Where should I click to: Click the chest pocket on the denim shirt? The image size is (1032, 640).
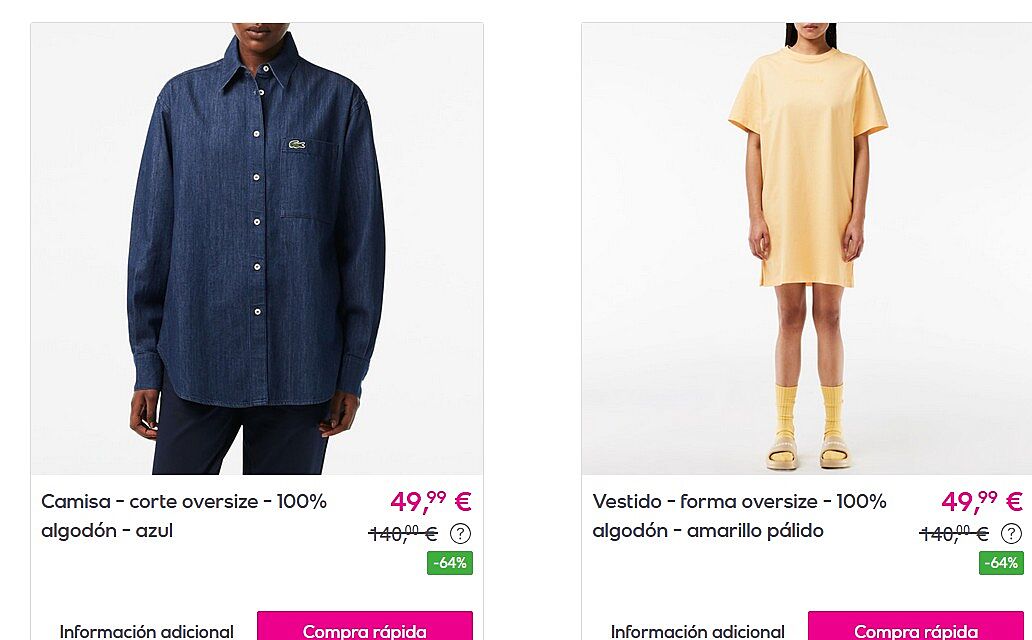tap(309, 179)
